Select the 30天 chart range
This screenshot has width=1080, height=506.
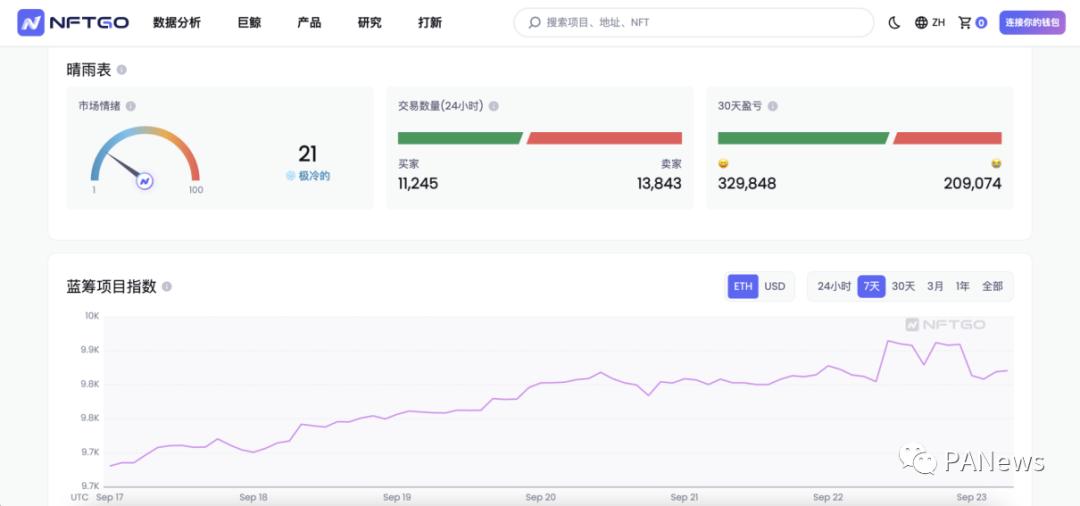coord(903,286)
